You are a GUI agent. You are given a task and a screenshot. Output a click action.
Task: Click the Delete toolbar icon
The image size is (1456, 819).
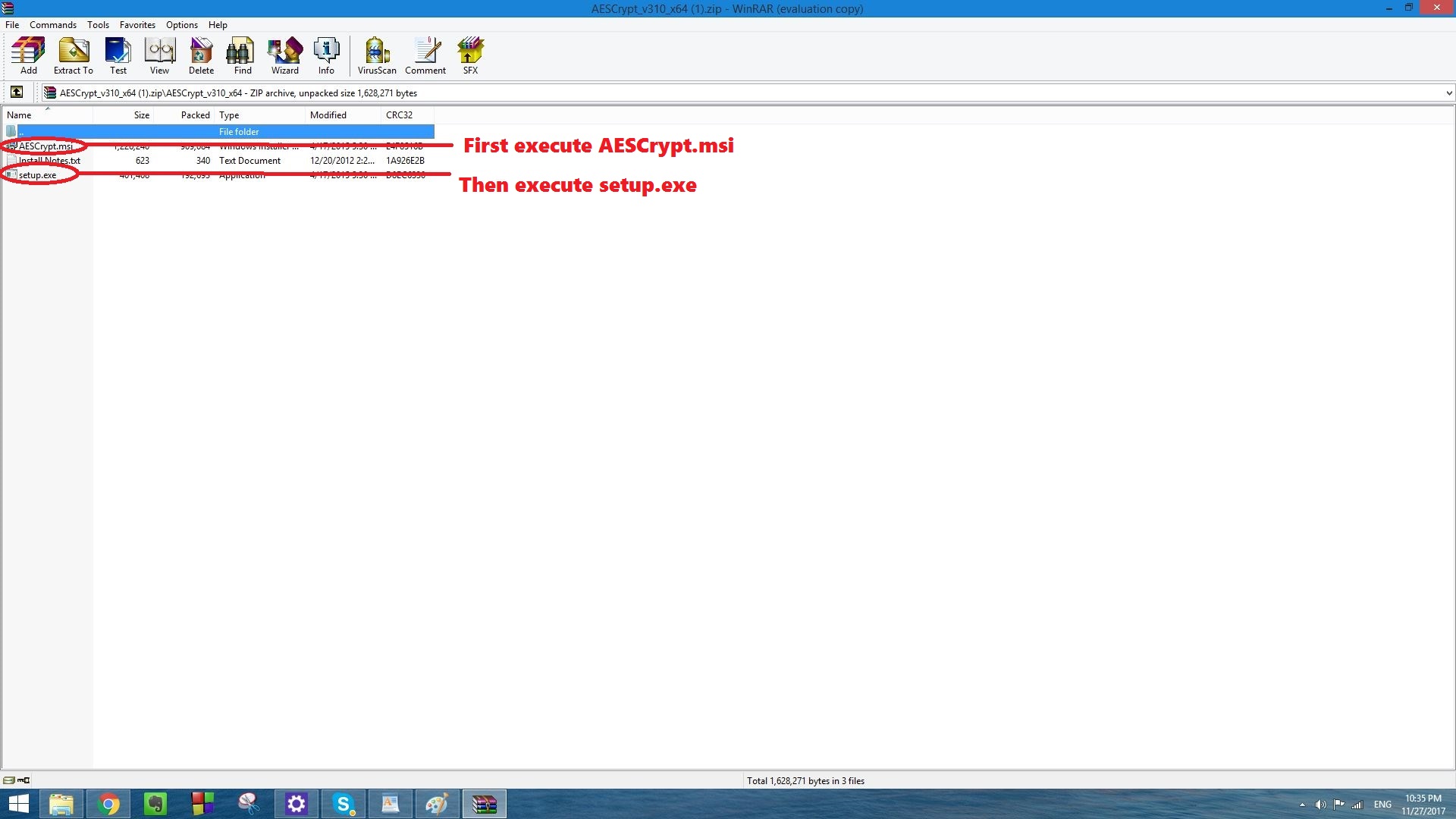click(x=201, y=56)
